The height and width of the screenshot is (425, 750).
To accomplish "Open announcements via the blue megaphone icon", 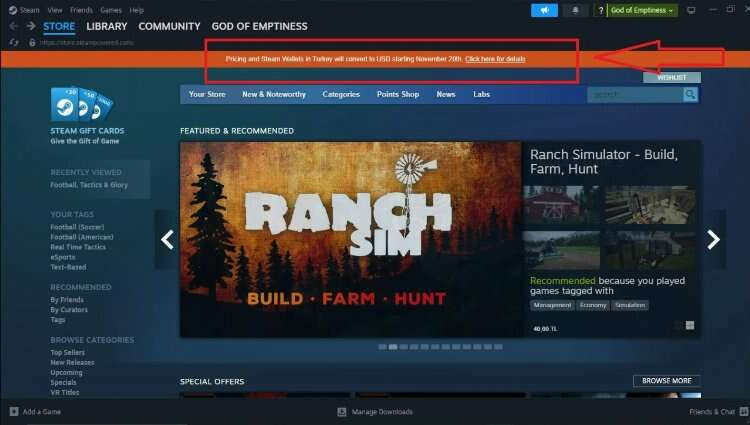I will coord(544,10).
